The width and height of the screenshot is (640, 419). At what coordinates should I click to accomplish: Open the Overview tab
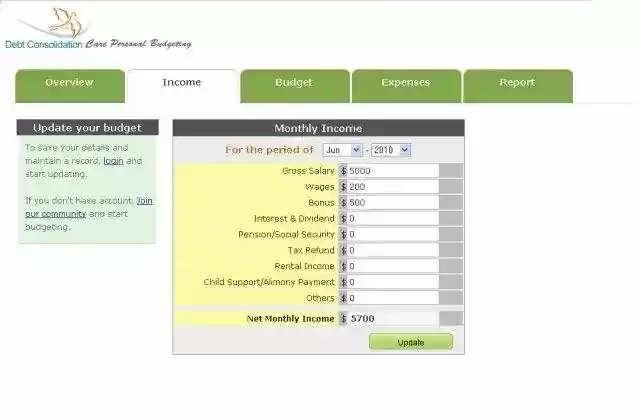click(x=70, y=86)
